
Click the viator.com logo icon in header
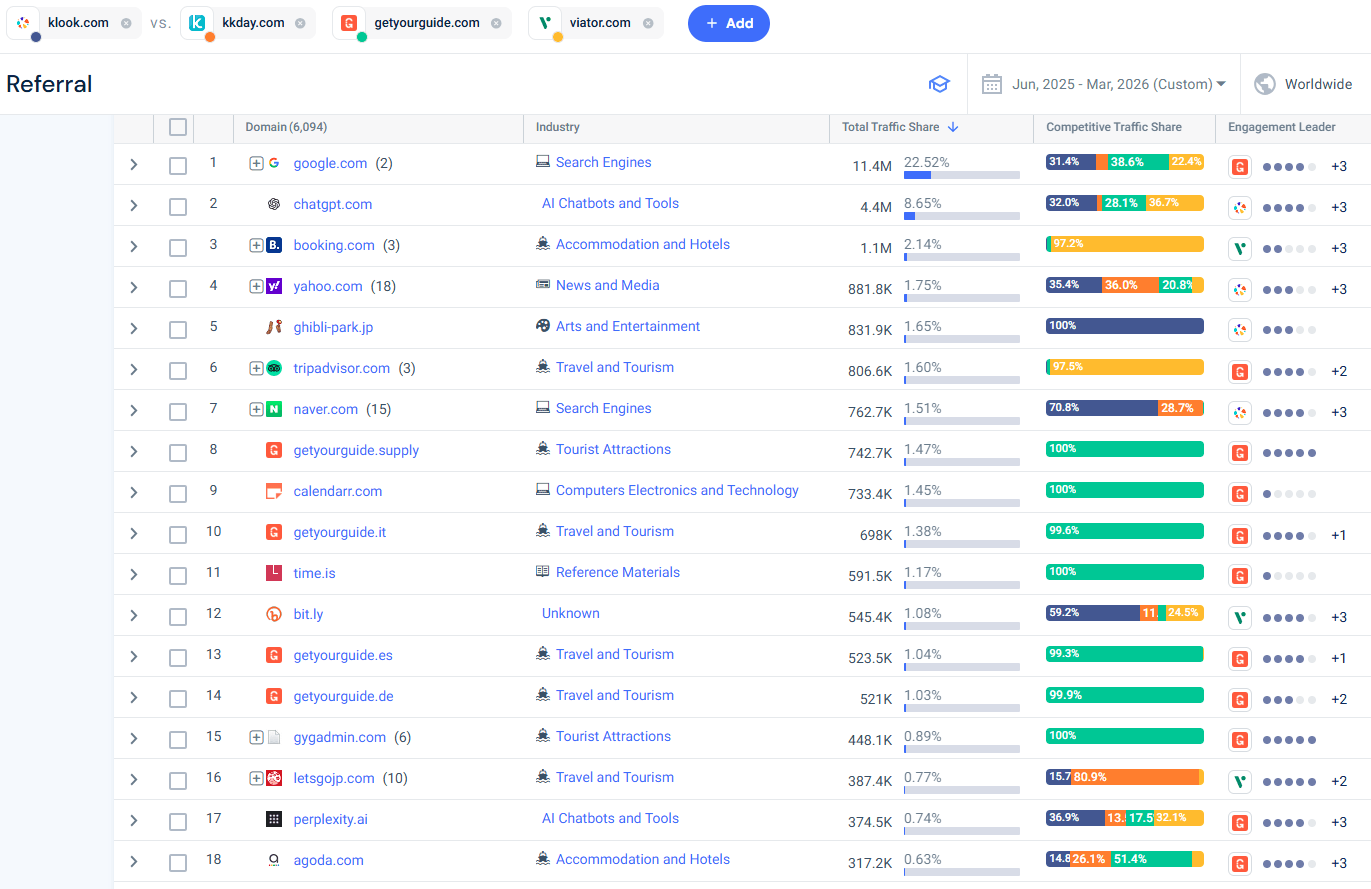point(545,22)
